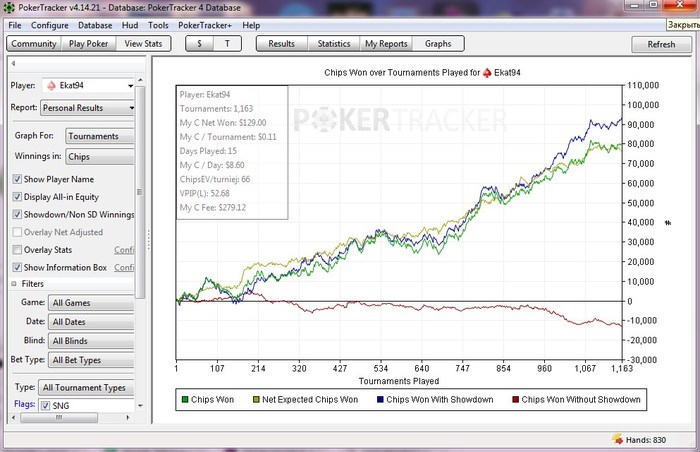Open the Tools menu

[x=158, y=25]
